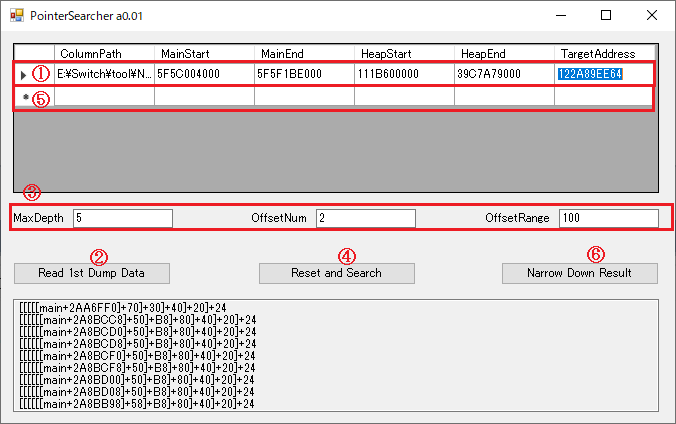This screenshot has width=676, height=424.
Task: Select the MainStart column header
Action: pyautogui.click(x=204, y=53)
